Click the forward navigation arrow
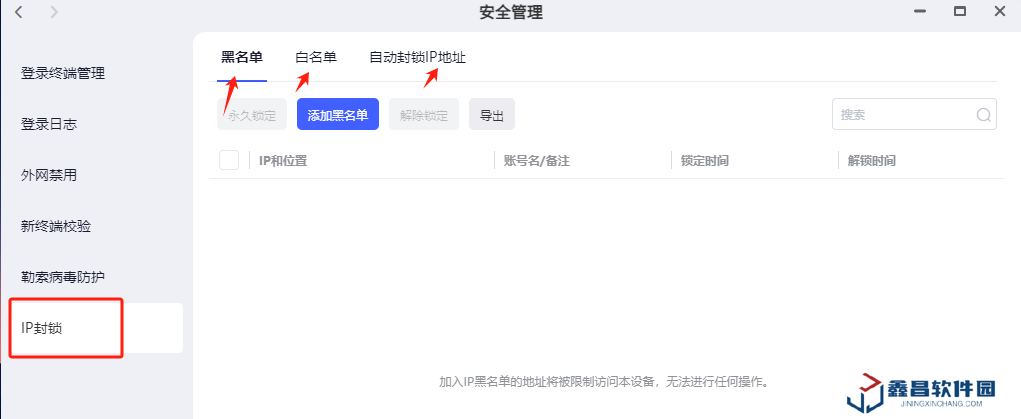Screen dimensions: 1021x419 (54, 12)
